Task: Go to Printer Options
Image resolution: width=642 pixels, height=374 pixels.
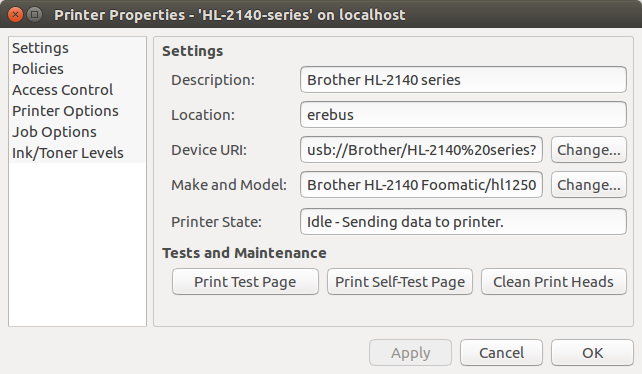Action: (x=77, y=111)
